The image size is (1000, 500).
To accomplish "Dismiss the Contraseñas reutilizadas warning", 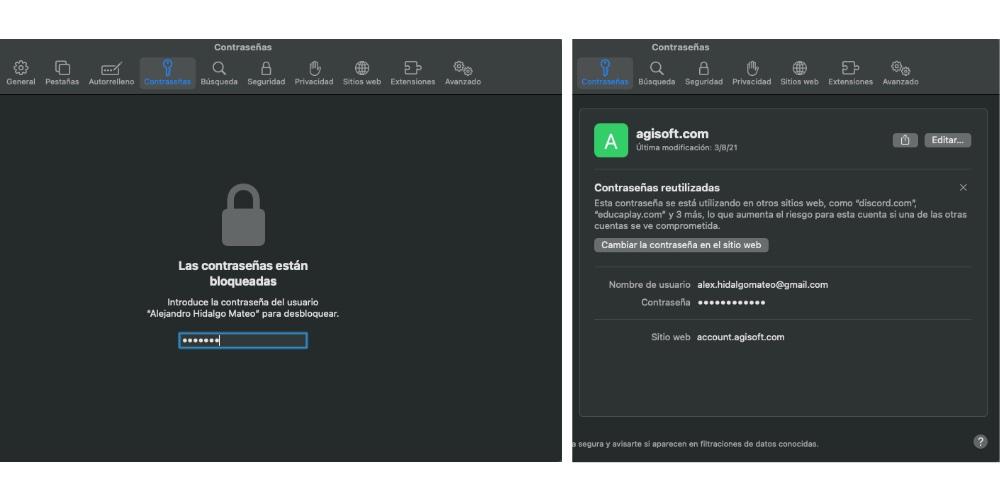I will click(963, 188).
